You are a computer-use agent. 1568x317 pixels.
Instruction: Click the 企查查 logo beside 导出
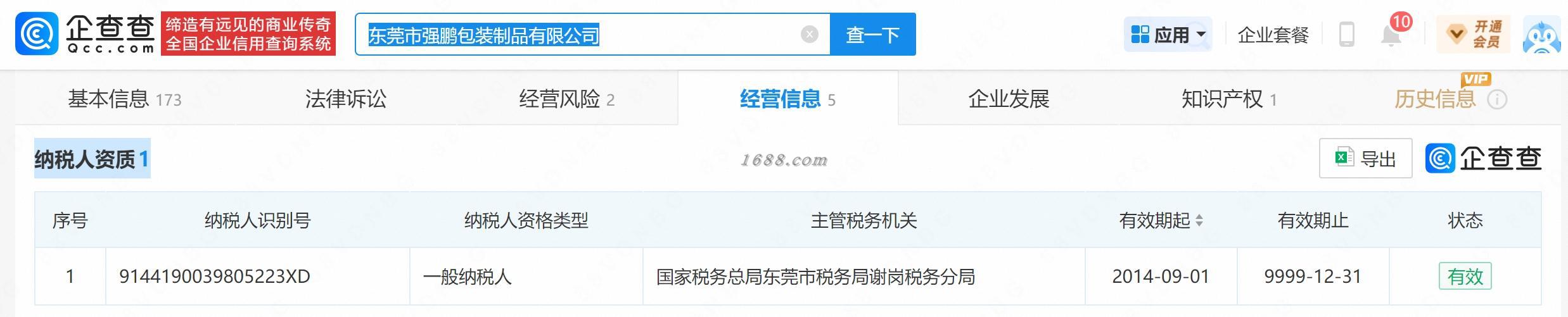pyautogui.click(x=1484, y=158)
